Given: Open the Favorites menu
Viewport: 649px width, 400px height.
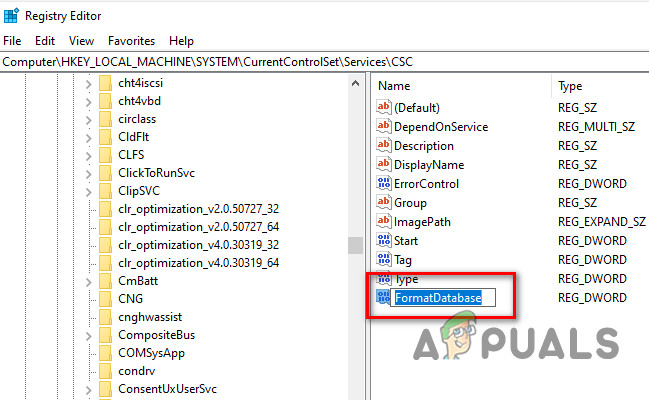Looking at the screenshot, I should pos(131,41).
